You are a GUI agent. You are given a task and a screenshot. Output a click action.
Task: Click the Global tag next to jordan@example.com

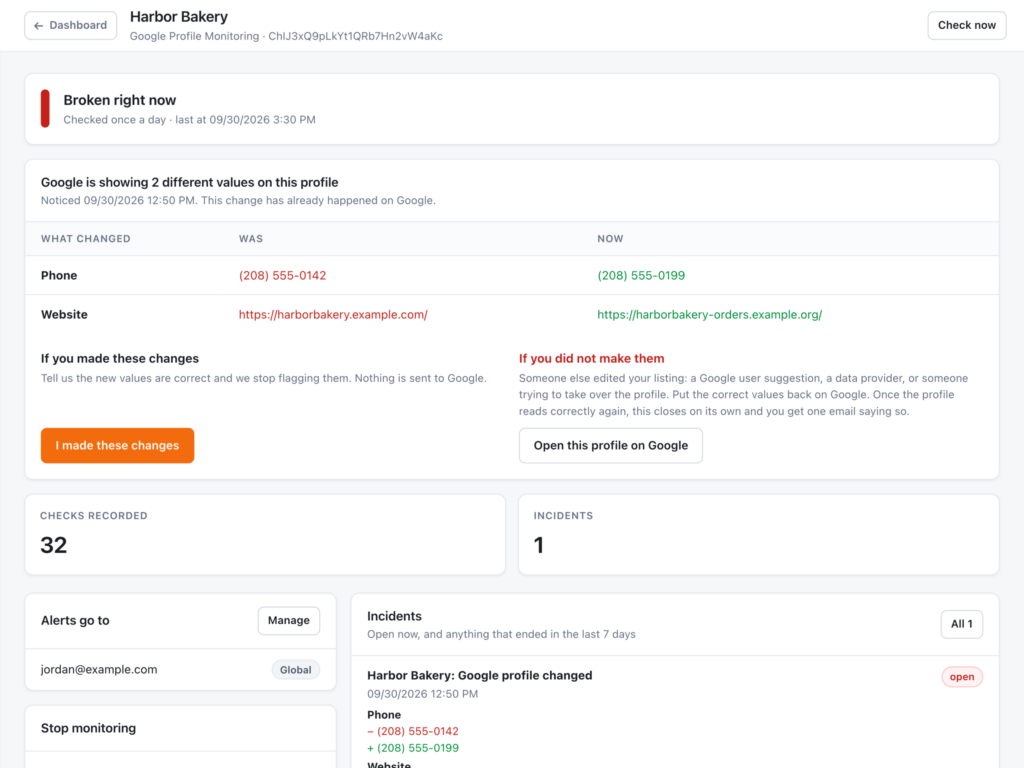tap(295, 669)
